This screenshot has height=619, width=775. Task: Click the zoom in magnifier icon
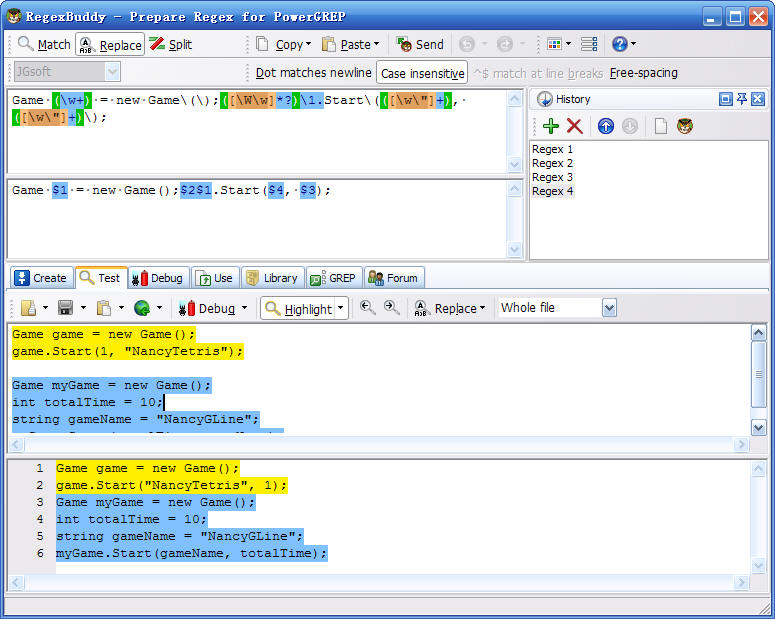391,308
